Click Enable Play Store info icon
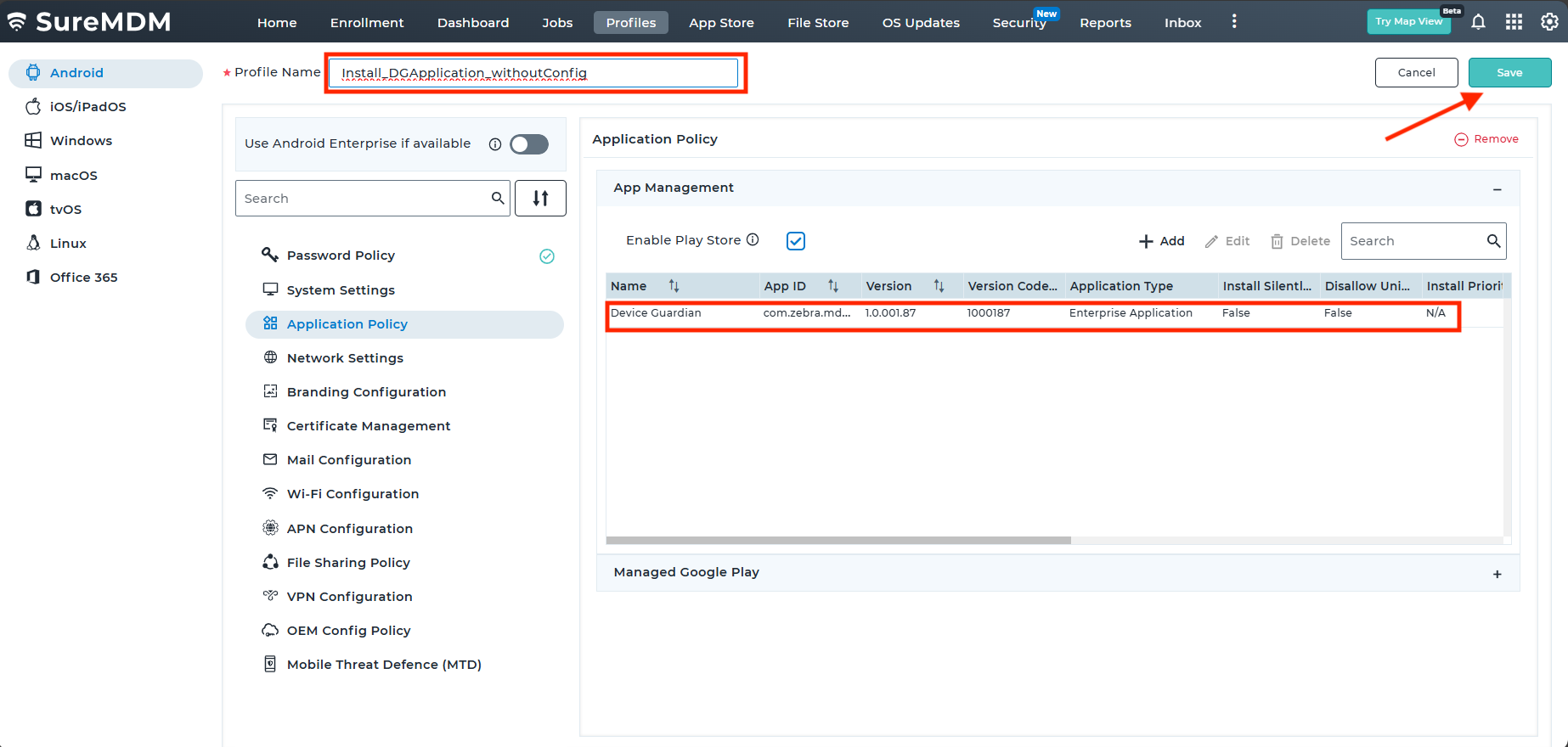The image size is (1568, 747). pos(753,239)
